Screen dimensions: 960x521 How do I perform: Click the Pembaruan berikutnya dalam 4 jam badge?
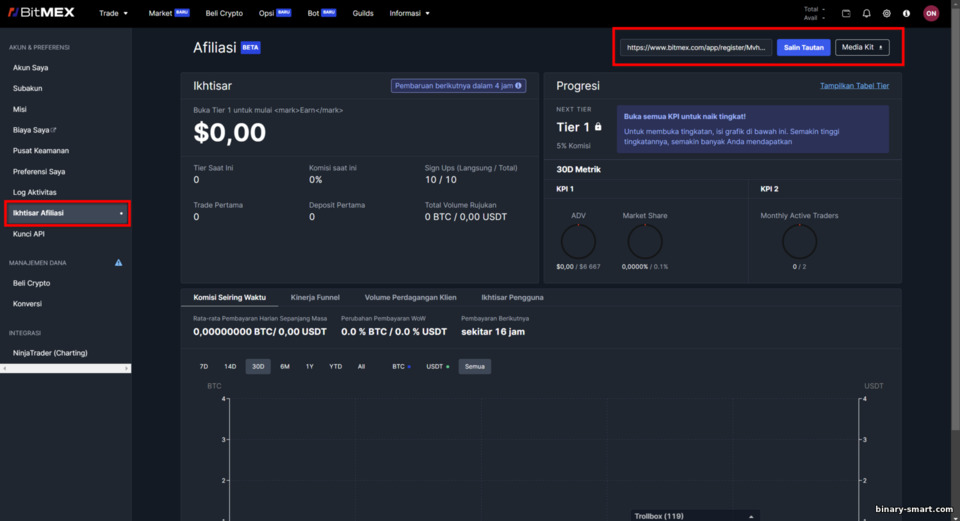pyautogui.click(x=458, y=86)
